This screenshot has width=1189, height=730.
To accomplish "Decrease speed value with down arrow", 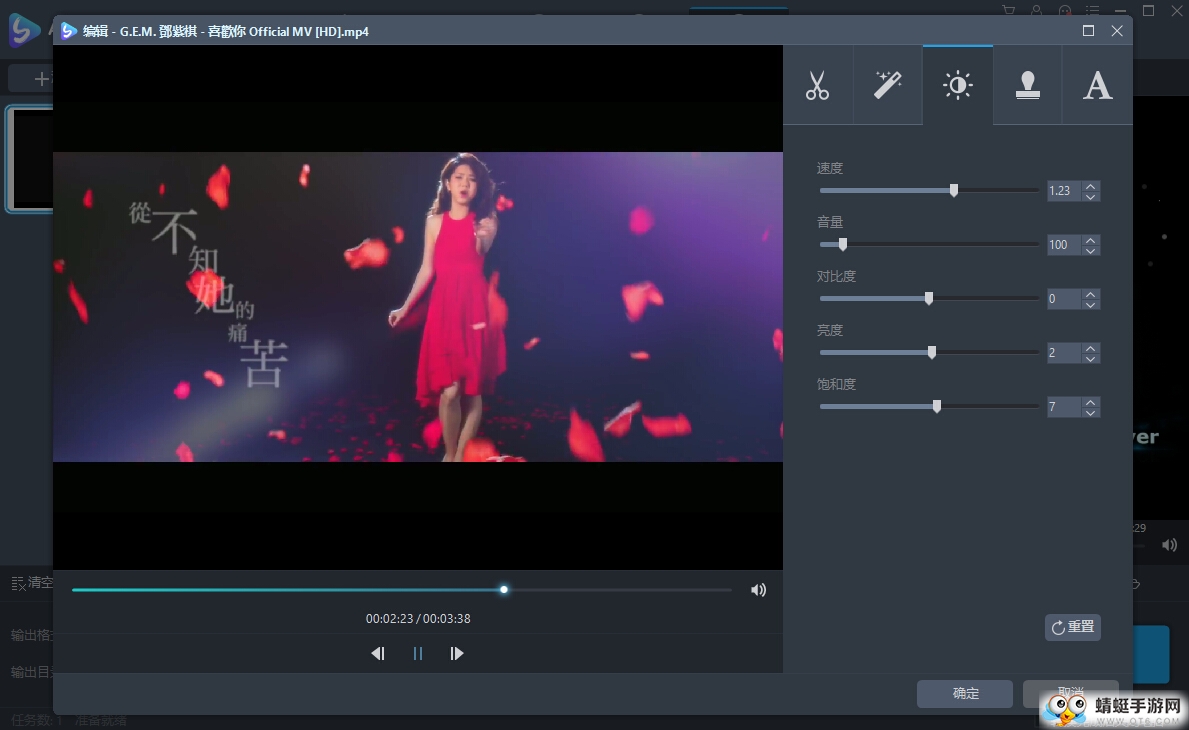I will pos(1090,196).
